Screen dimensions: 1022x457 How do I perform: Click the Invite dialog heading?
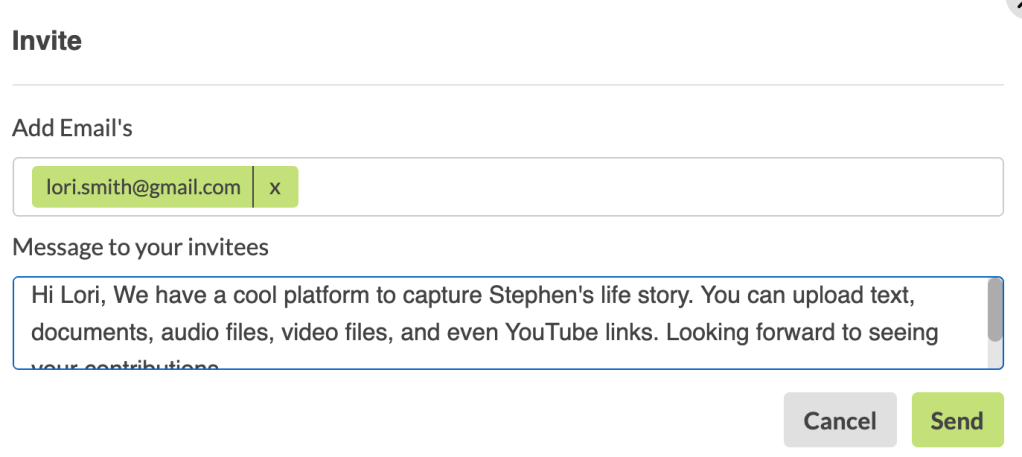pyautogui.click(x=47, y=41)
